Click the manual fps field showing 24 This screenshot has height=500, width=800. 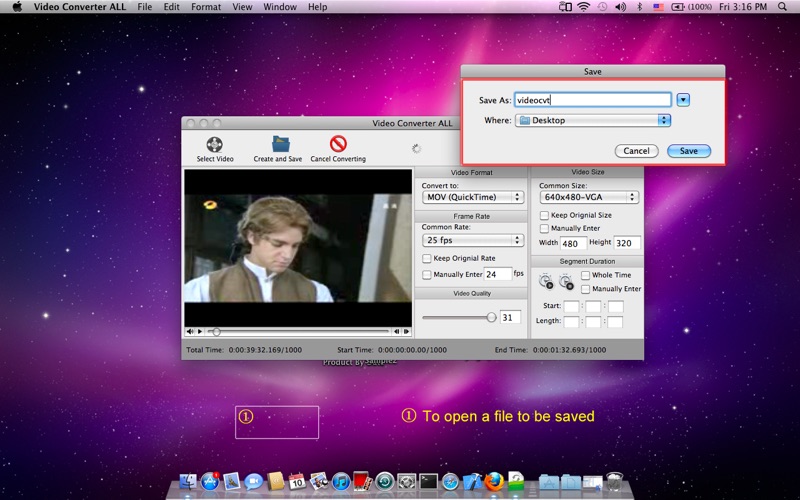coord(497,274)
